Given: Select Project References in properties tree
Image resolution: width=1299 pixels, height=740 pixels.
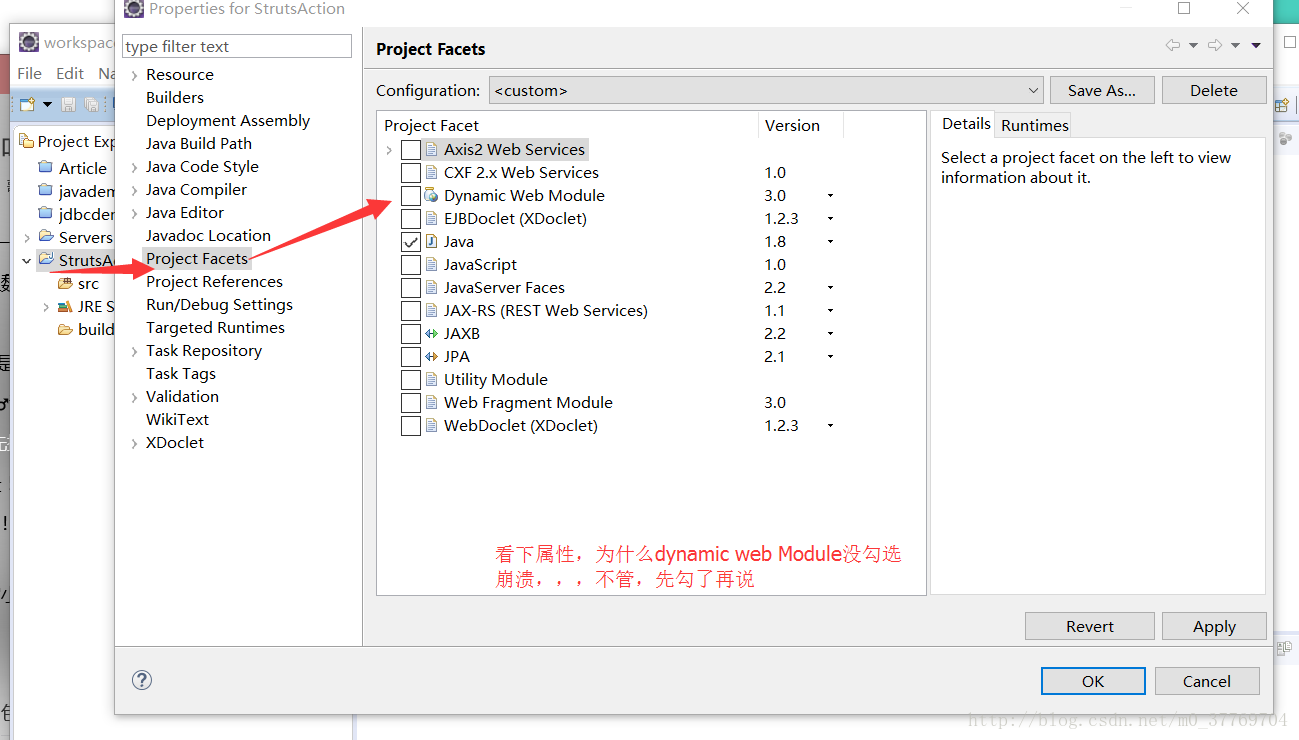Looking at the screenshot, I should pos(214,282).
